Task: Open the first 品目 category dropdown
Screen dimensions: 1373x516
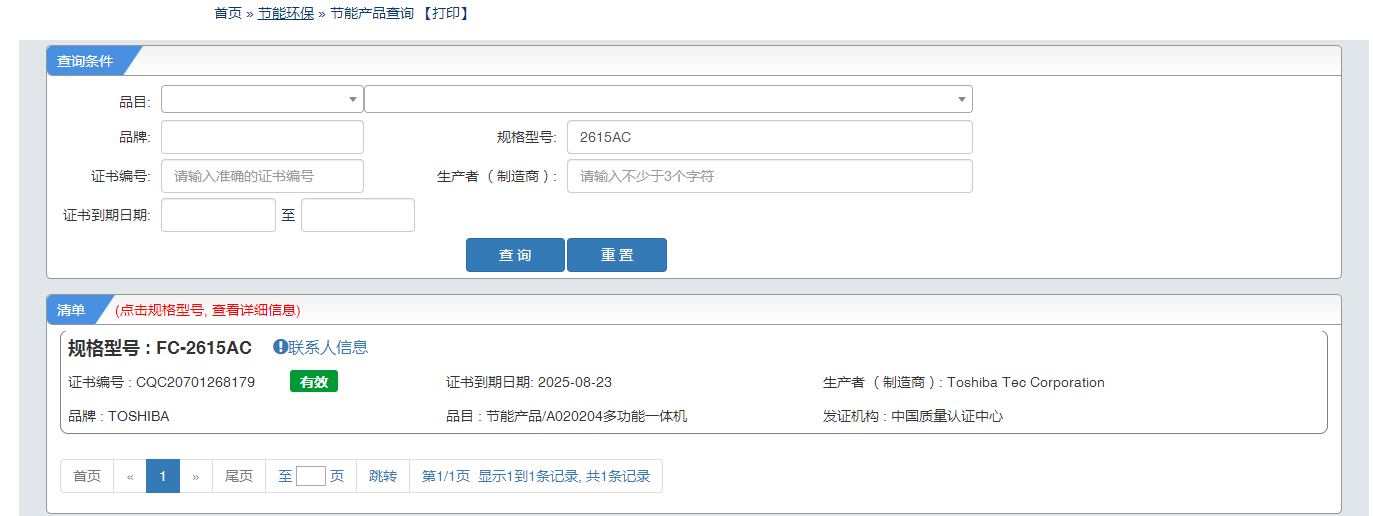Action: pos(262,99)
